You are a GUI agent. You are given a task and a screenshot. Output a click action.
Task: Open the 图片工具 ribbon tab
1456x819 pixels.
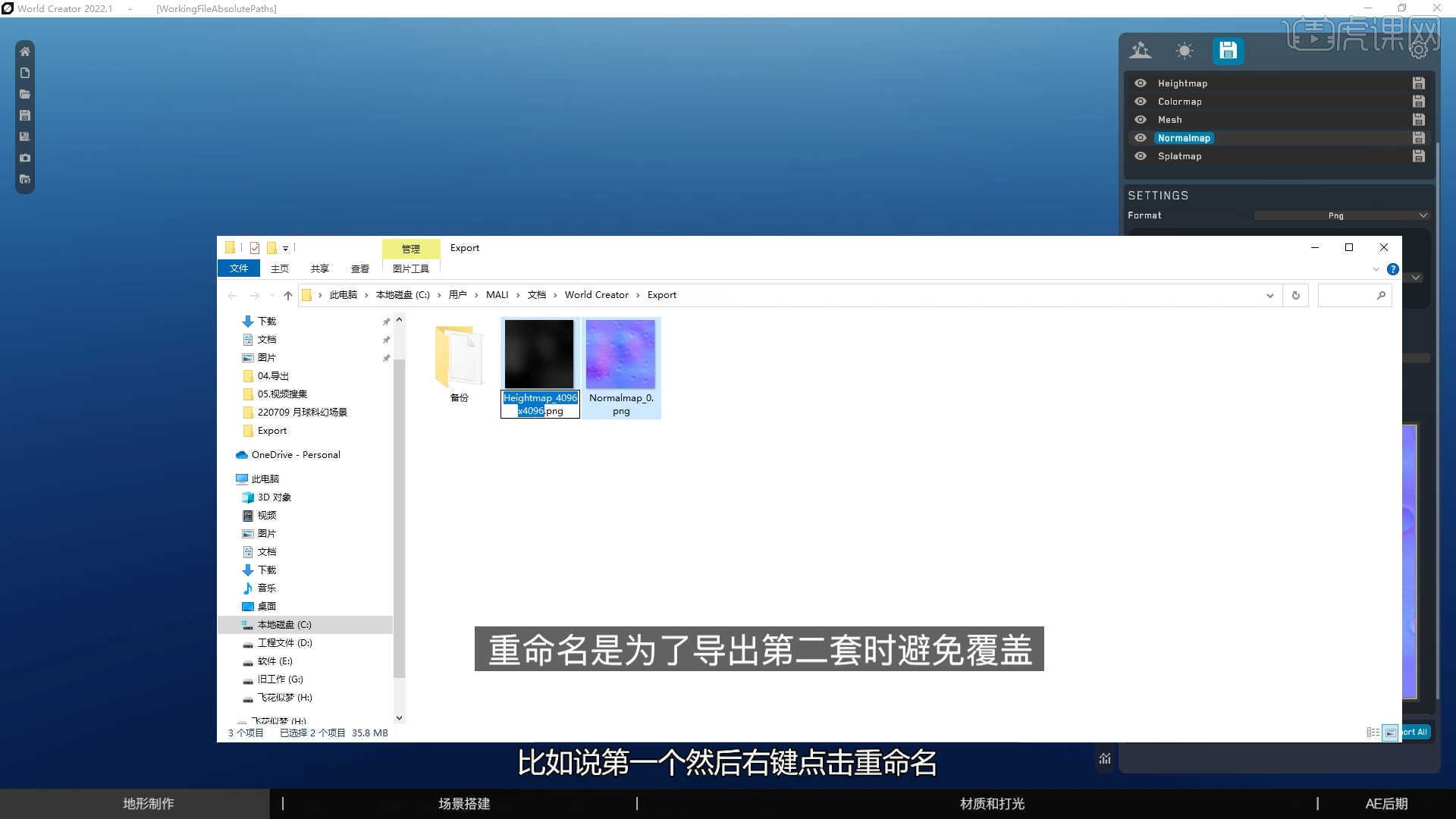tap(411, 268)
